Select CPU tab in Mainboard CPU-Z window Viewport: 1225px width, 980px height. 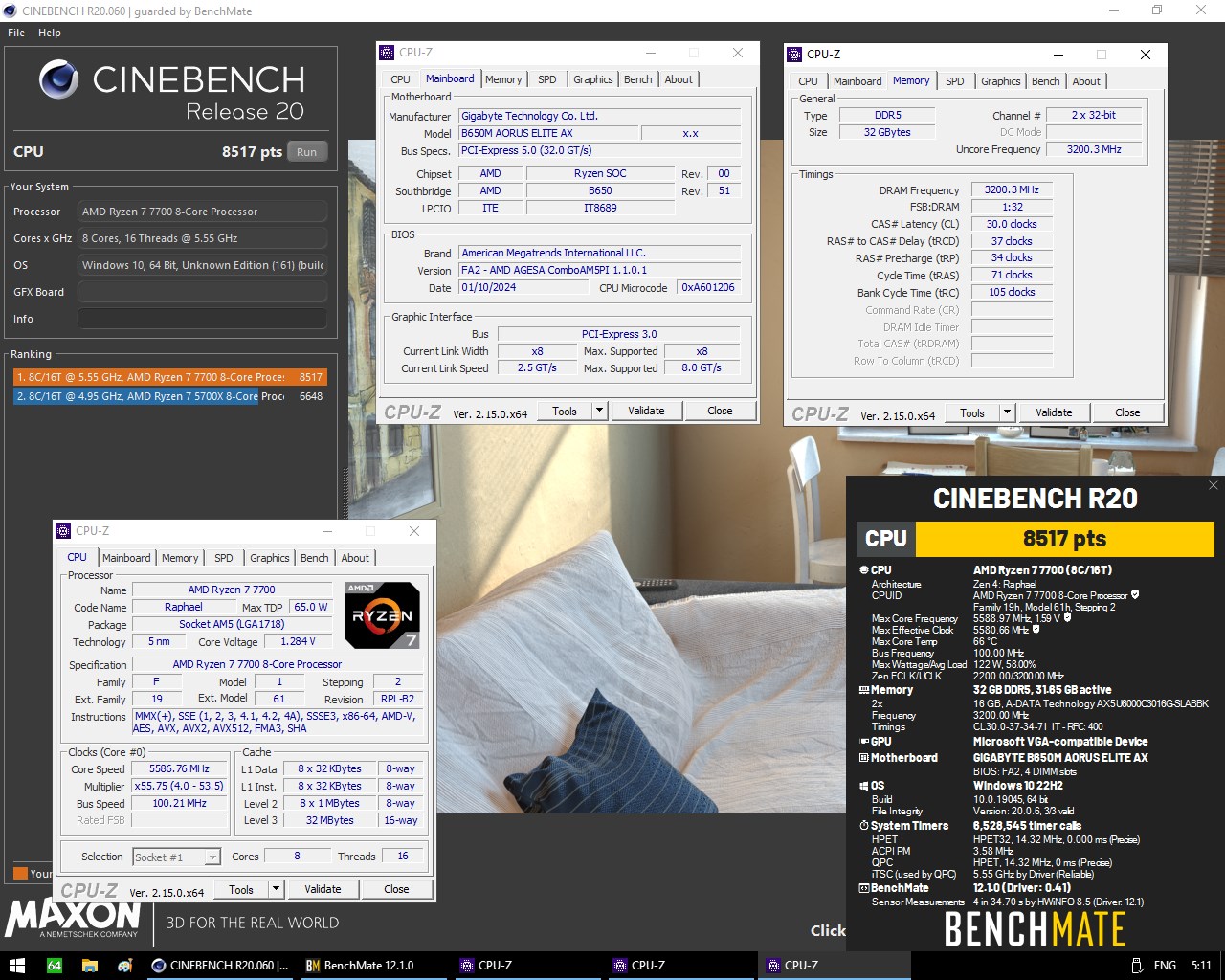pos(401,79)
